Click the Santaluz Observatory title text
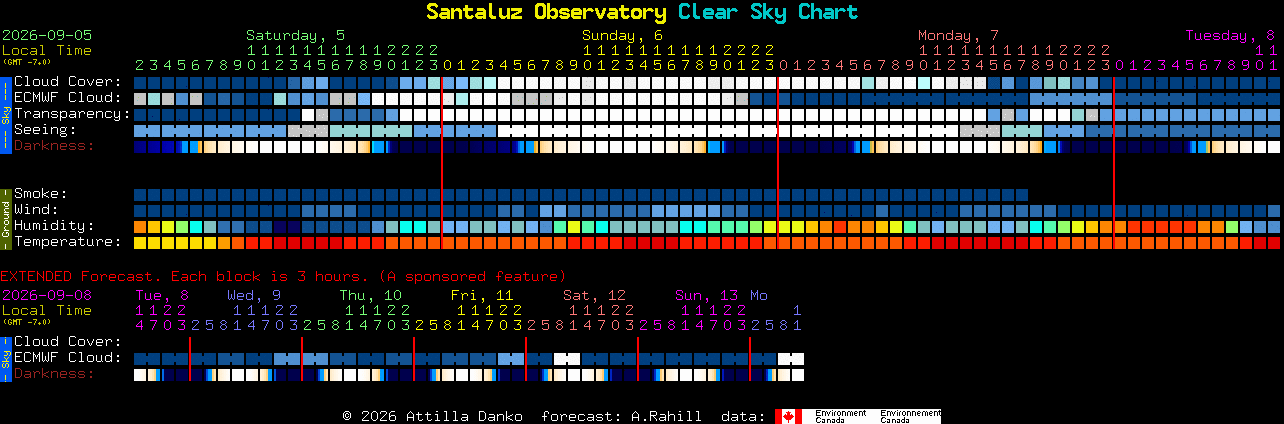The width and height of the screenshot is (1284, 424). click(546, 12)
